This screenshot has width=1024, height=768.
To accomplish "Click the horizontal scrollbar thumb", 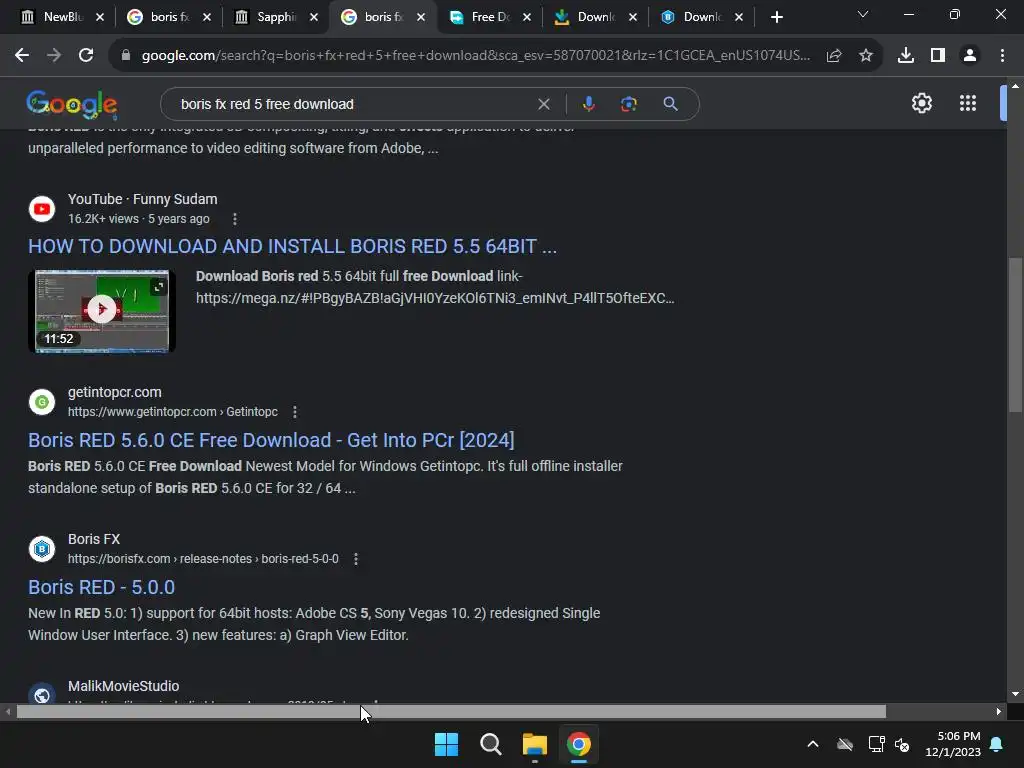I will pyautogui.click(x=451, y=712).
